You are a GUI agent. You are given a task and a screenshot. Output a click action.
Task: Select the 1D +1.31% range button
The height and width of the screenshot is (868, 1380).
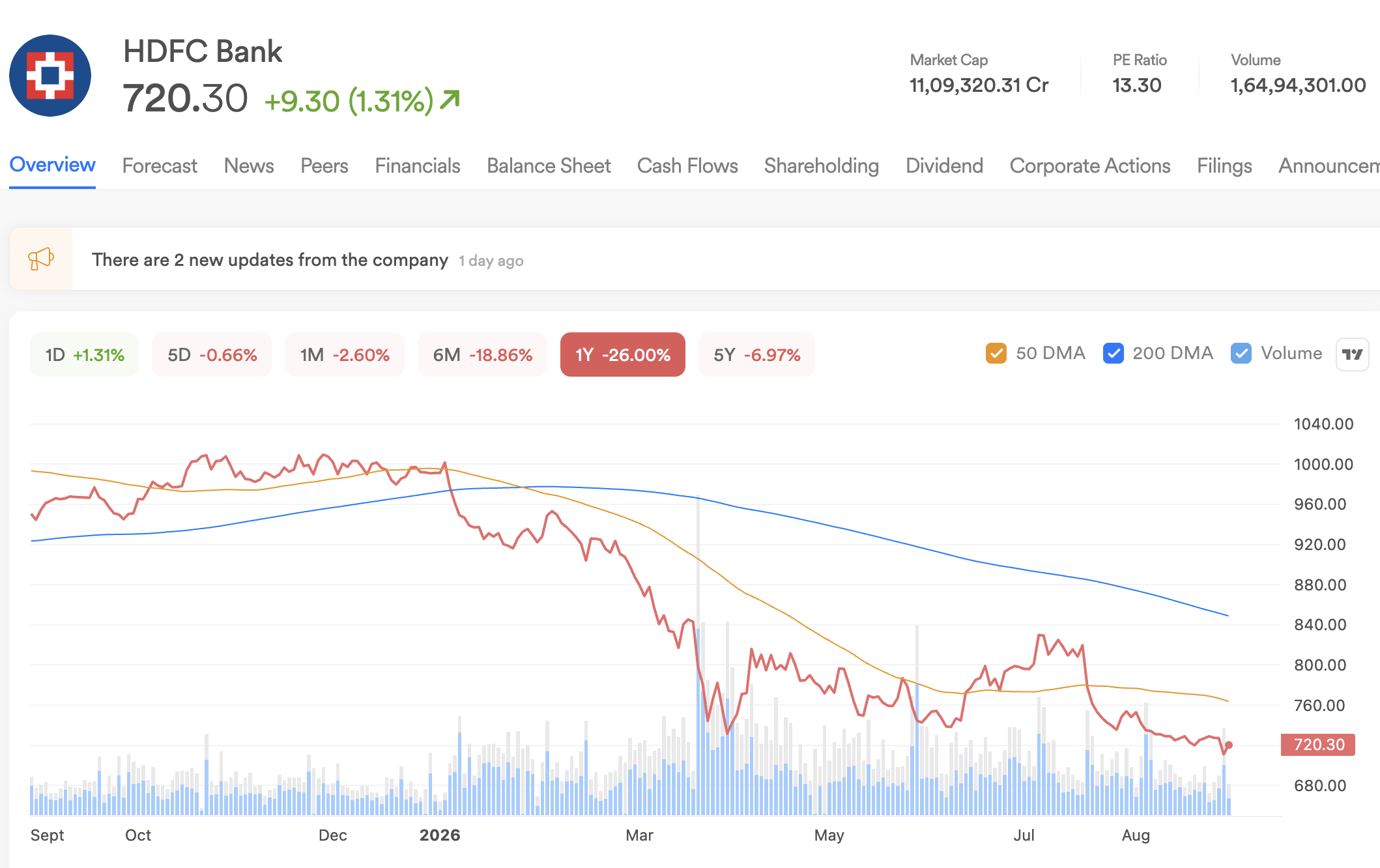[x=85, y=354]
